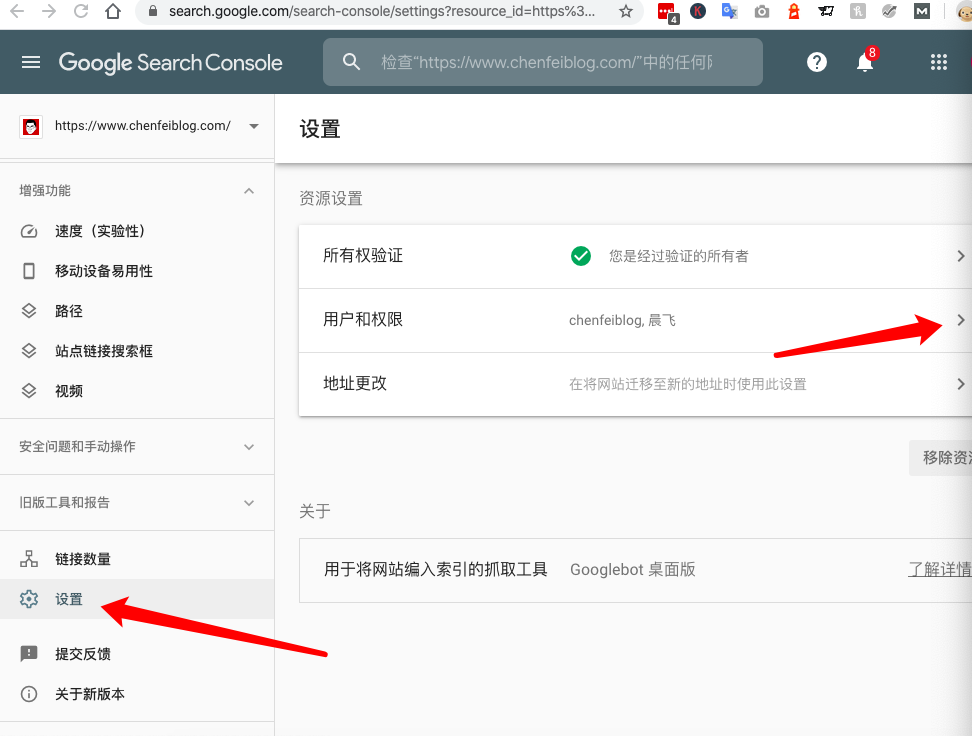Click the layers icon next to 视频
The height and width of the screenshot is (736, 972).
click(29, 391)
